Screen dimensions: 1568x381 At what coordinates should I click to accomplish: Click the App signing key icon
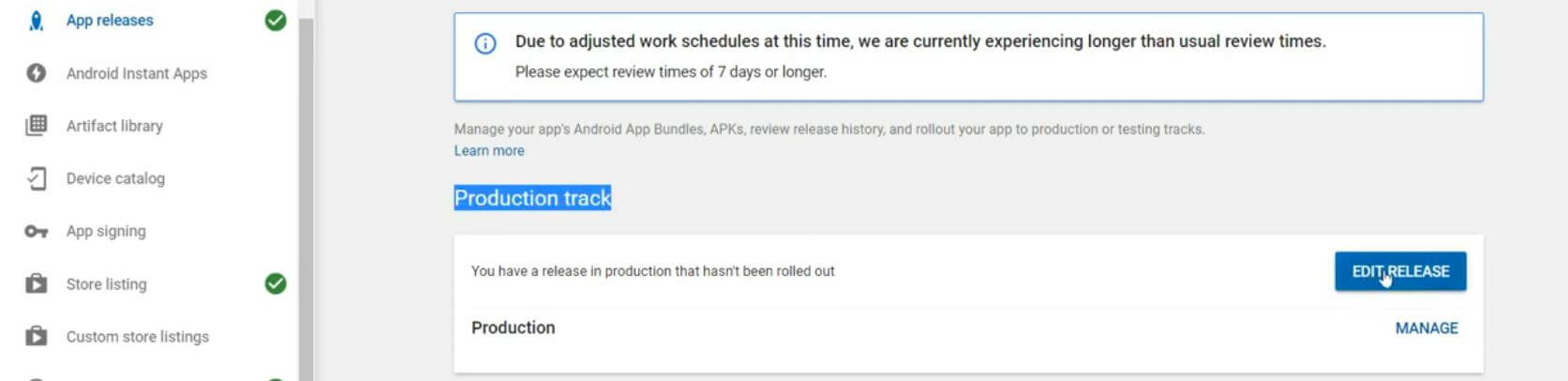point(36,231)
